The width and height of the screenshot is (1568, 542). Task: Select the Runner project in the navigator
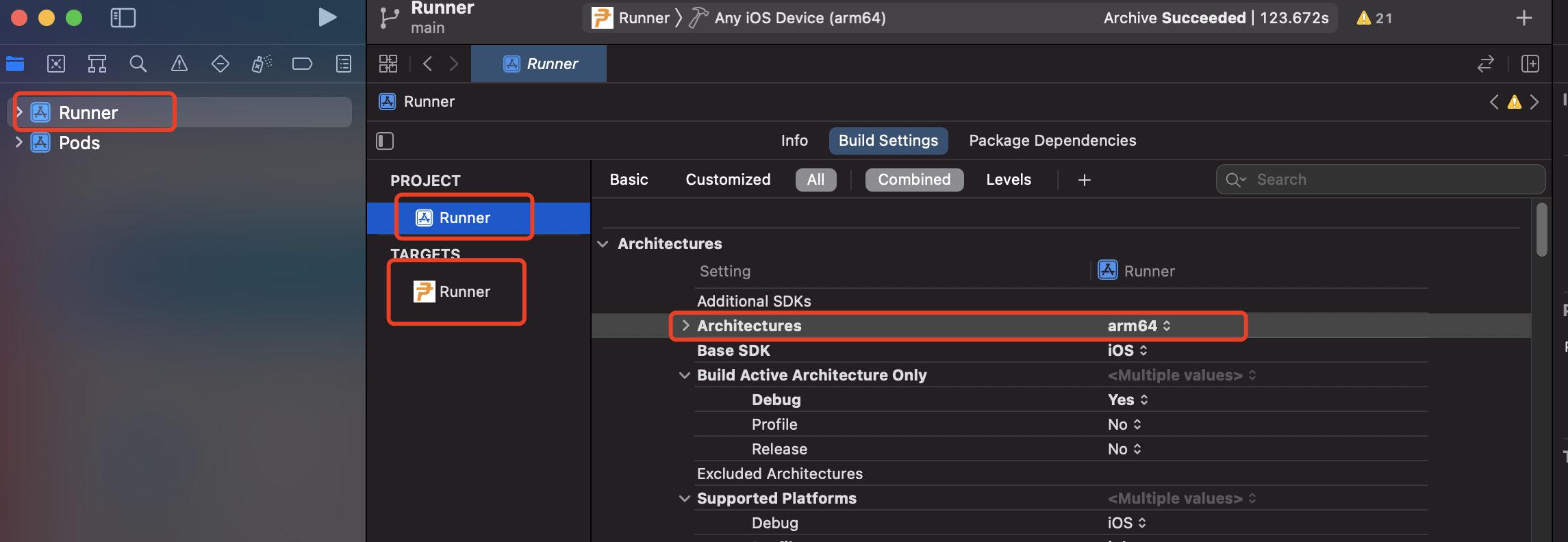88,112
